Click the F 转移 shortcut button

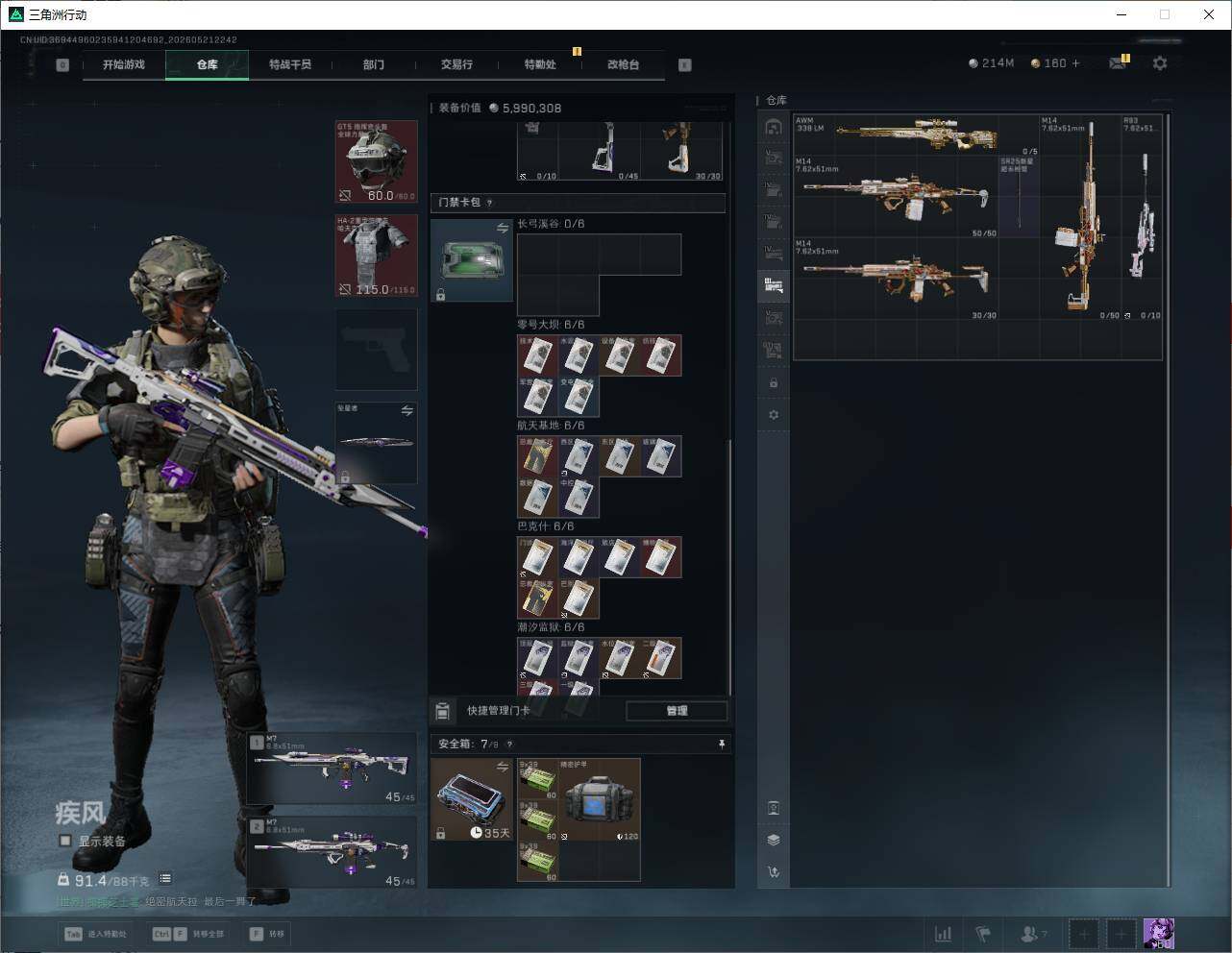click(267, 934)
